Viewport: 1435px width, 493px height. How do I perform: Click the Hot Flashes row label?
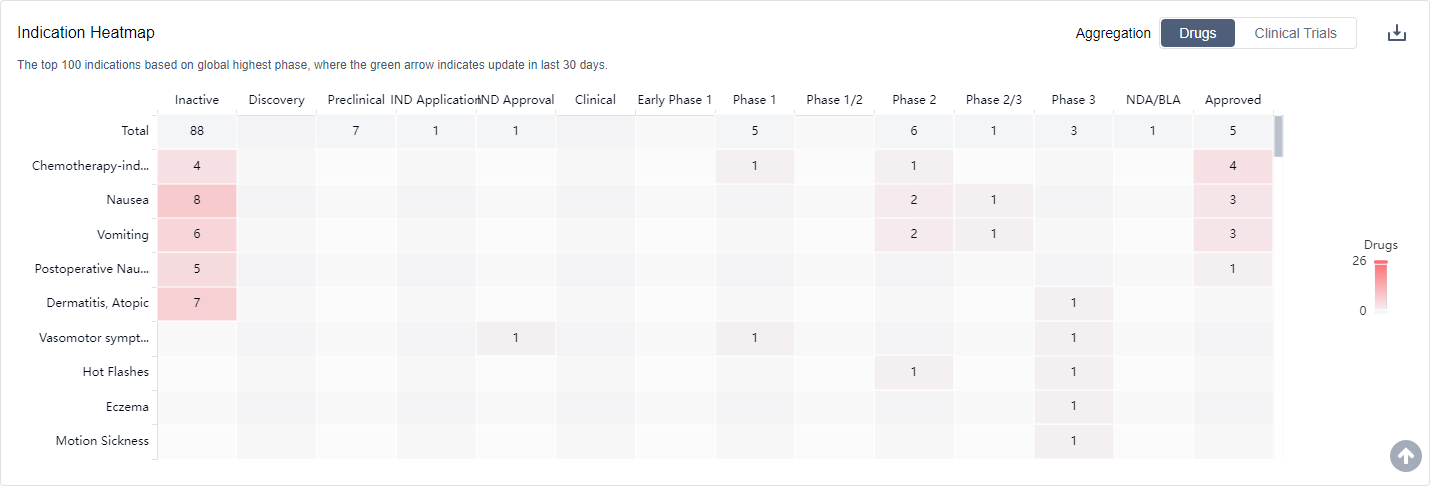115,372
